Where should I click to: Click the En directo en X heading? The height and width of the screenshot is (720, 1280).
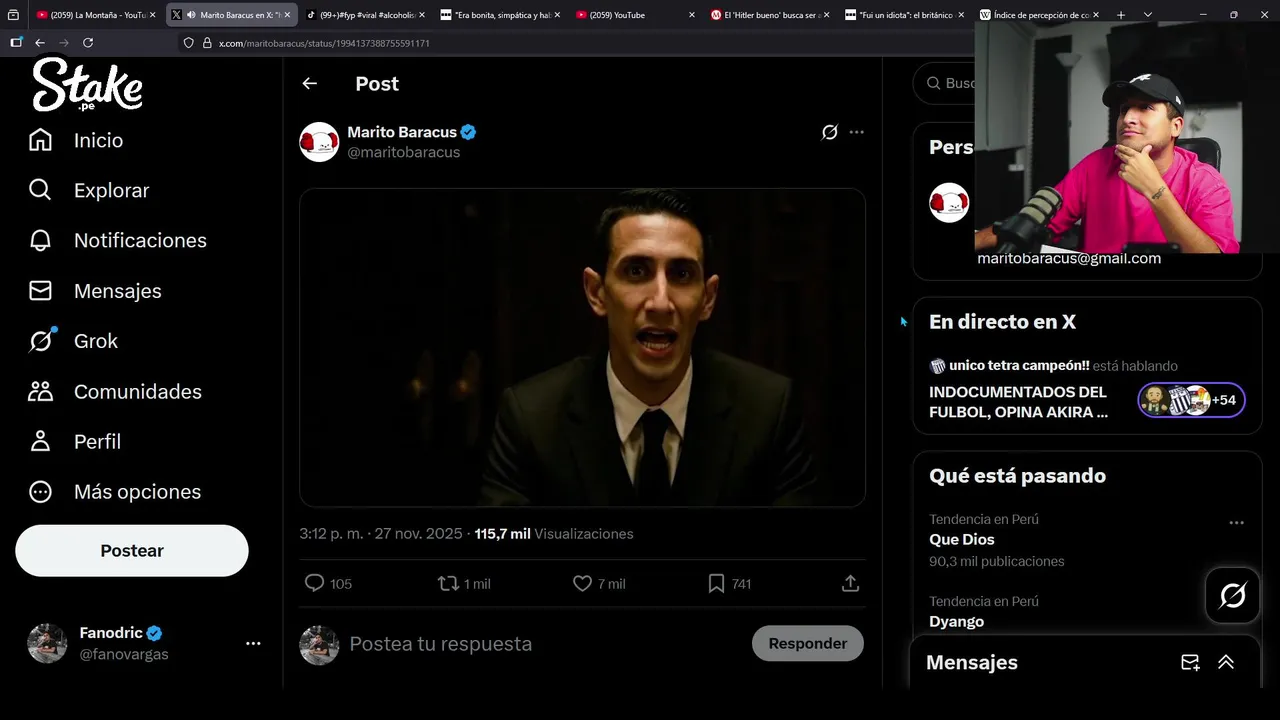click(x=1002, y=322)
